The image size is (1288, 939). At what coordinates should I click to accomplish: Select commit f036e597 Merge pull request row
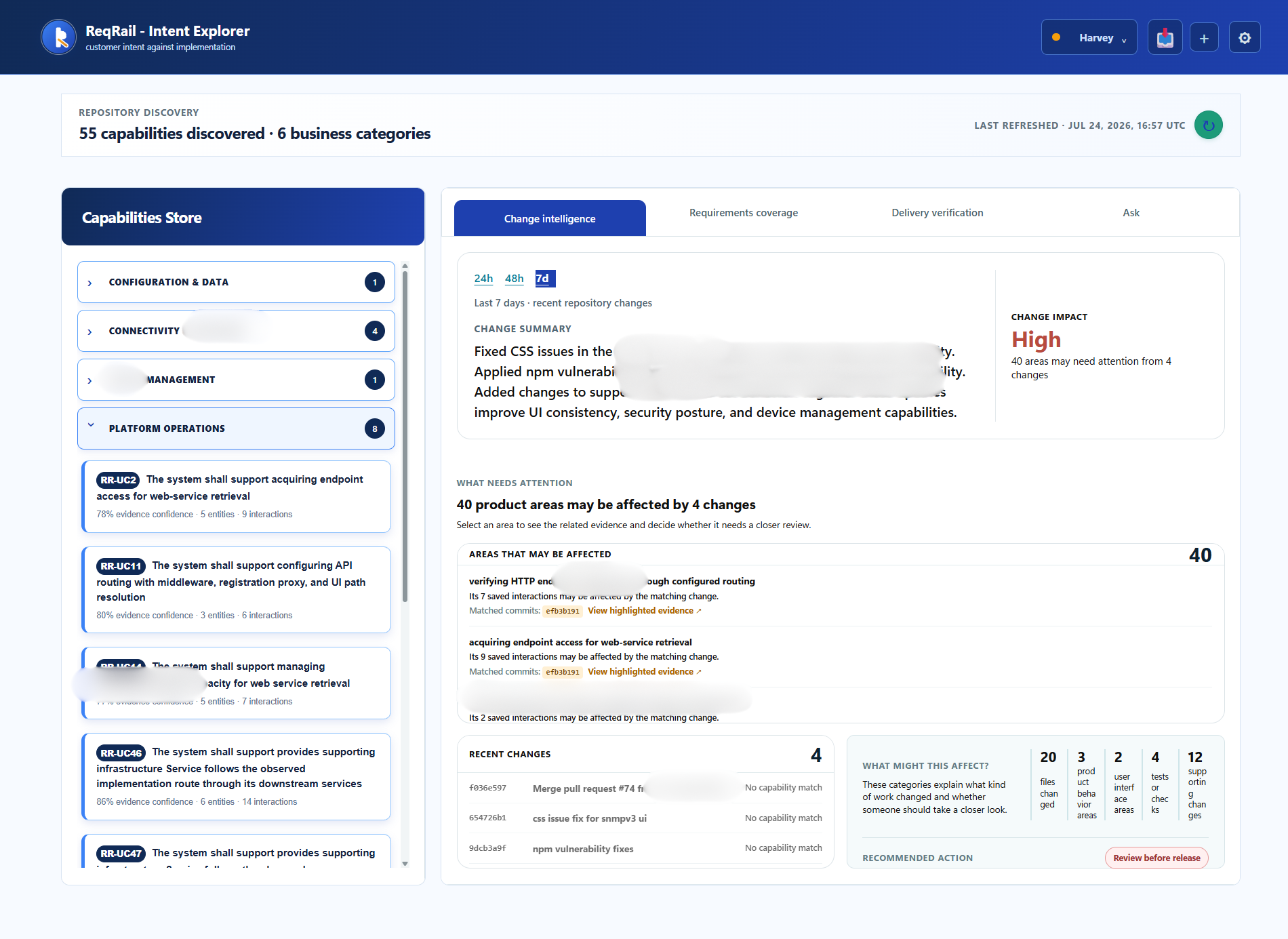tap(645, 788)
